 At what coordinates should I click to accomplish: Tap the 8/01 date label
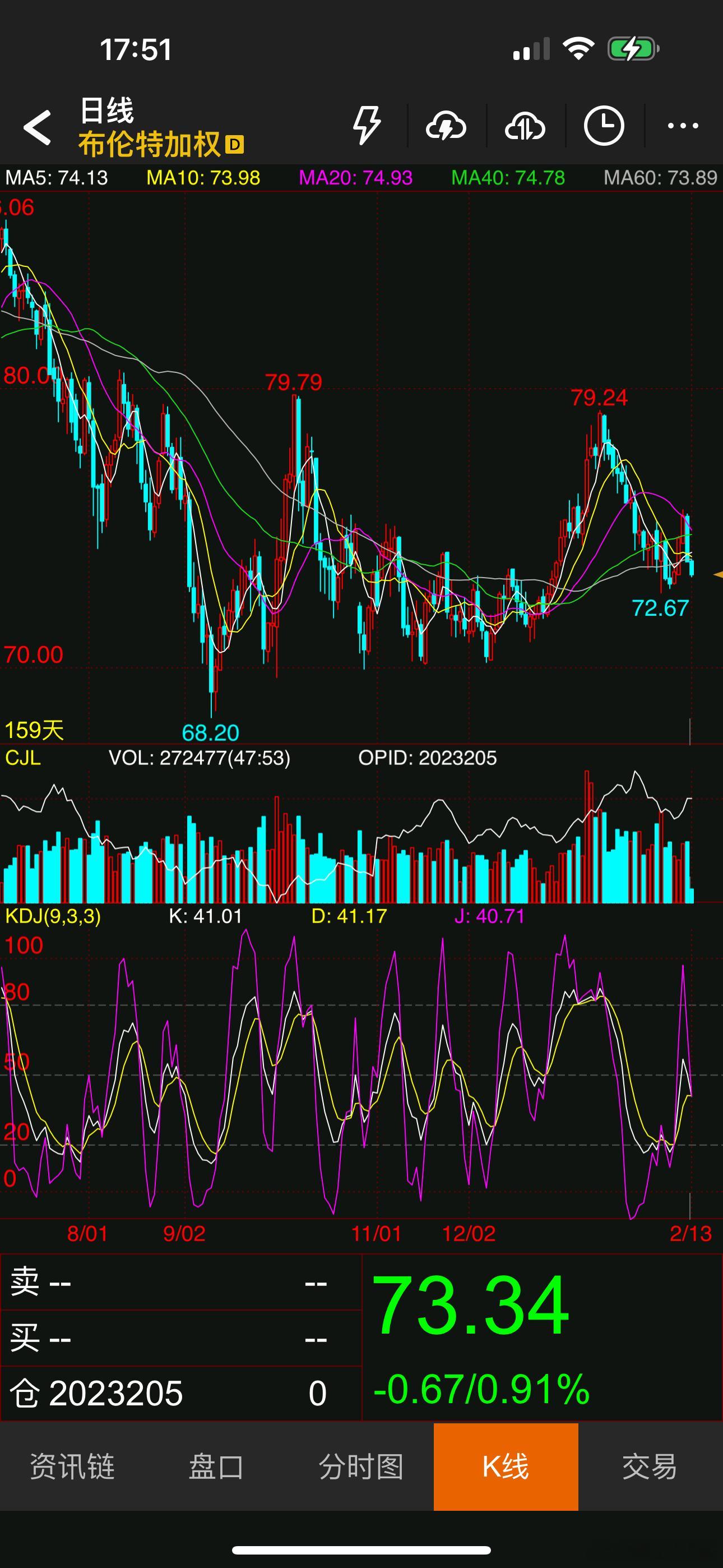coord(87,1234)
